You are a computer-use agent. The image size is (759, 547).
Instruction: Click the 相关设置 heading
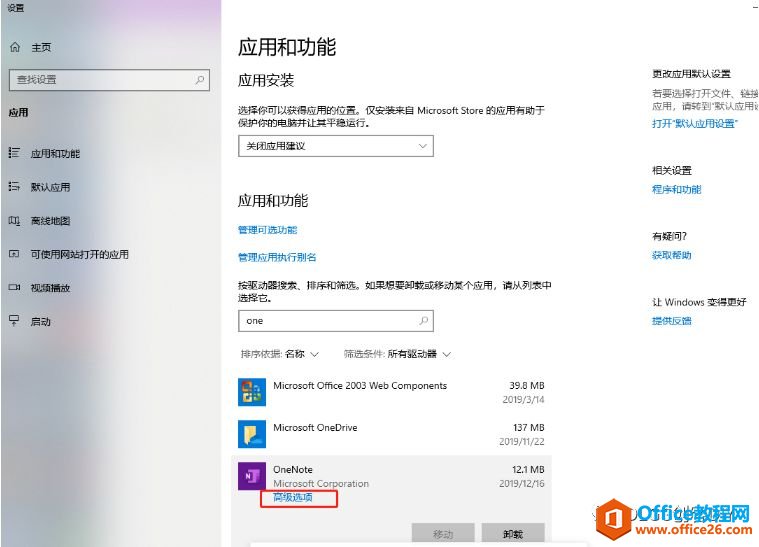click(x=672, y=170)
